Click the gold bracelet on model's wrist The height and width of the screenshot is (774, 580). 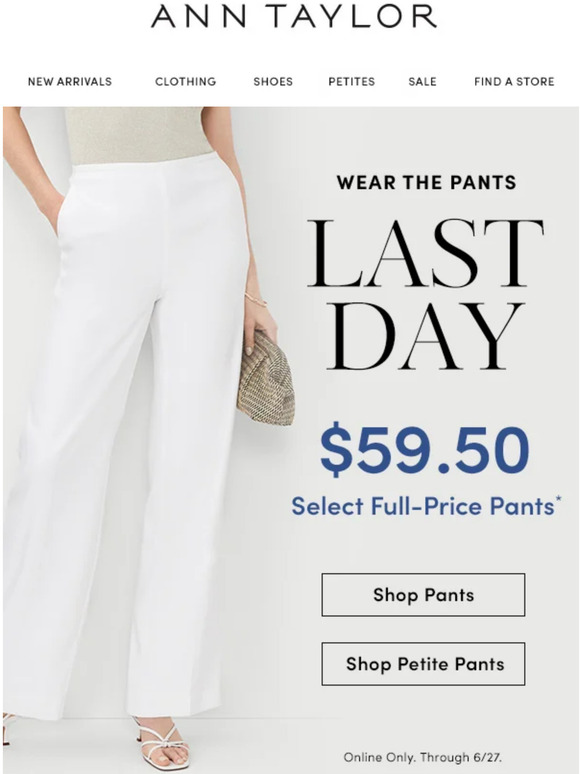(x=256, y=299)
